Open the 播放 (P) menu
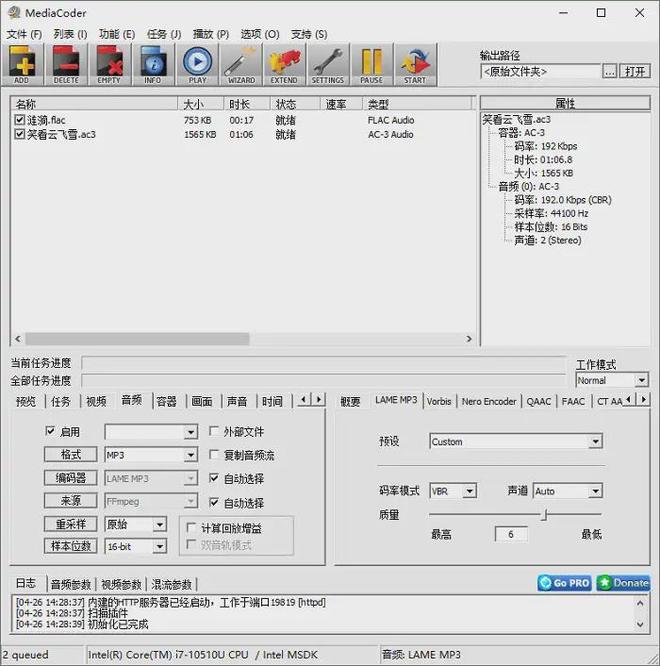This screenshot has width=660, height=666. pyautogui.click(x=211, y=34)
